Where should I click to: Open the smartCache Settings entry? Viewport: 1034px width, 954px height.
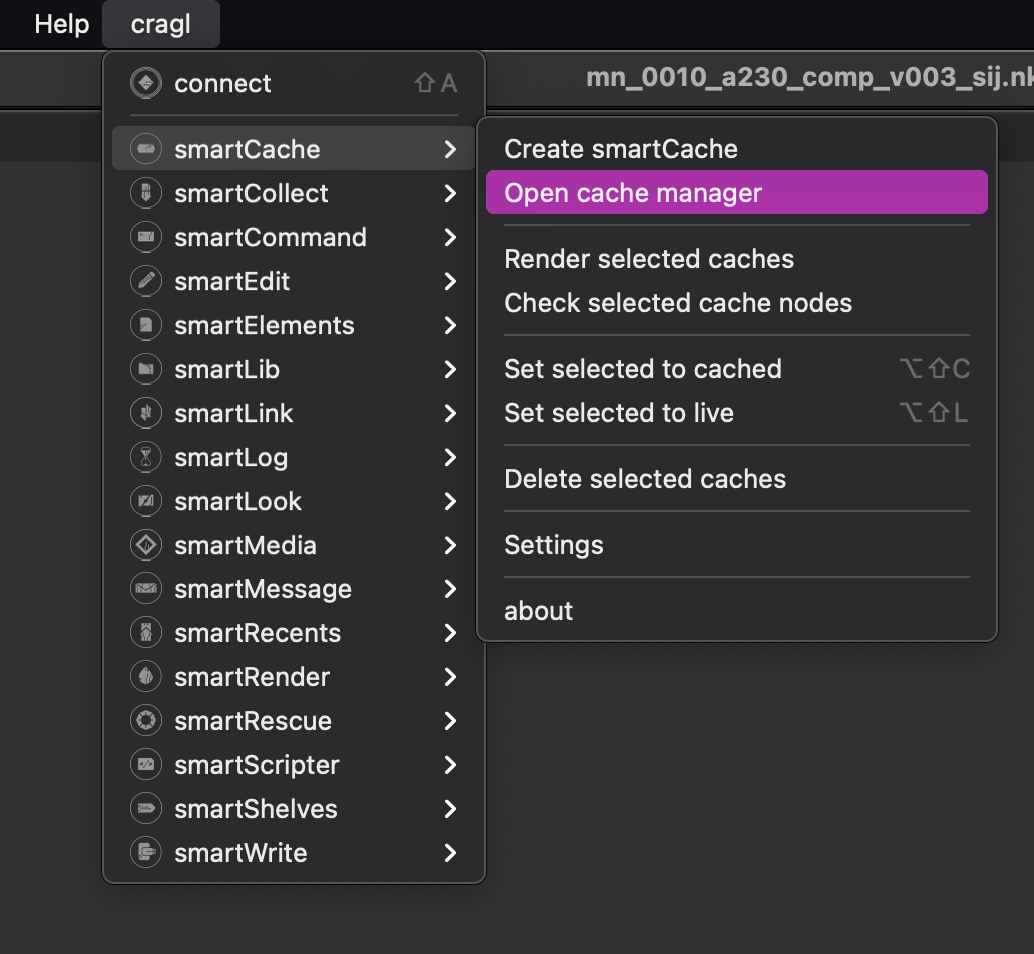(553, 544)
